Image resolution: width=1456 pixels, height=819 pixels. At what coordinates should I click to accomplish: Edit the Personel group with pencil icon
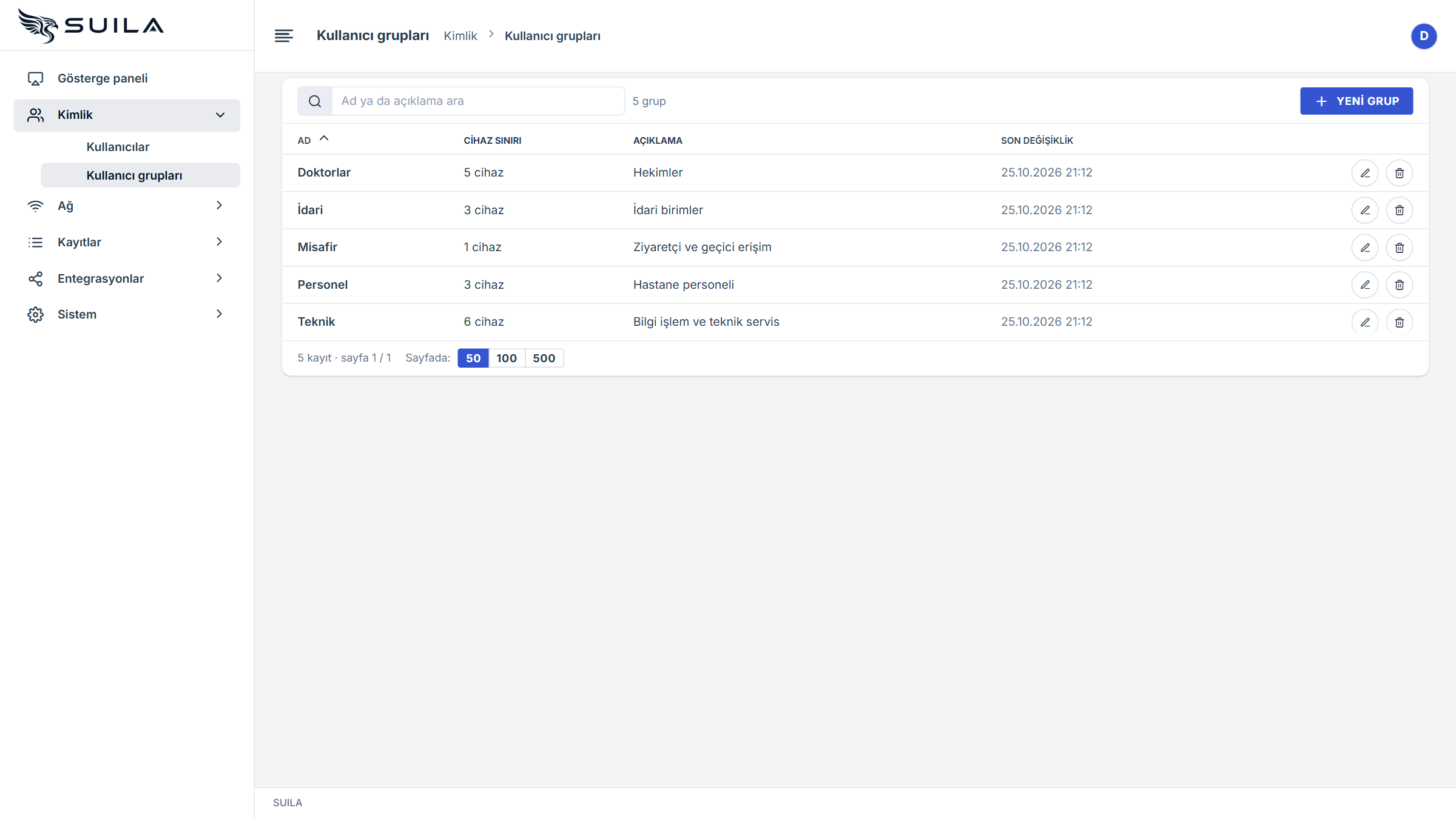[x=1365, y=285]
